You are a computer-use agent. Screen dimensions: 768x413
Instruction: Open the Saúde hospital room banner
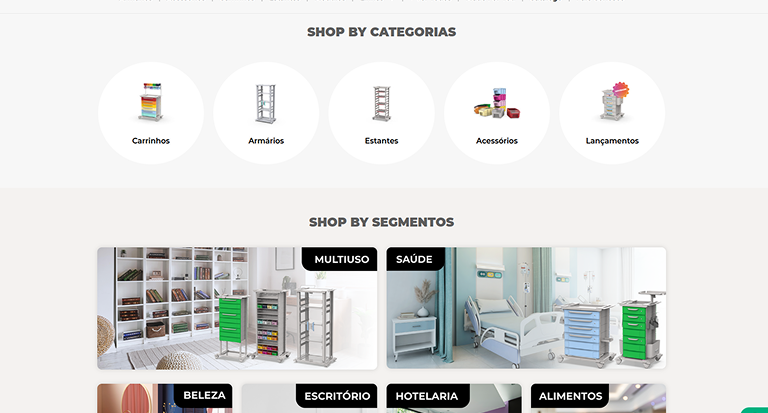(526, 308)
